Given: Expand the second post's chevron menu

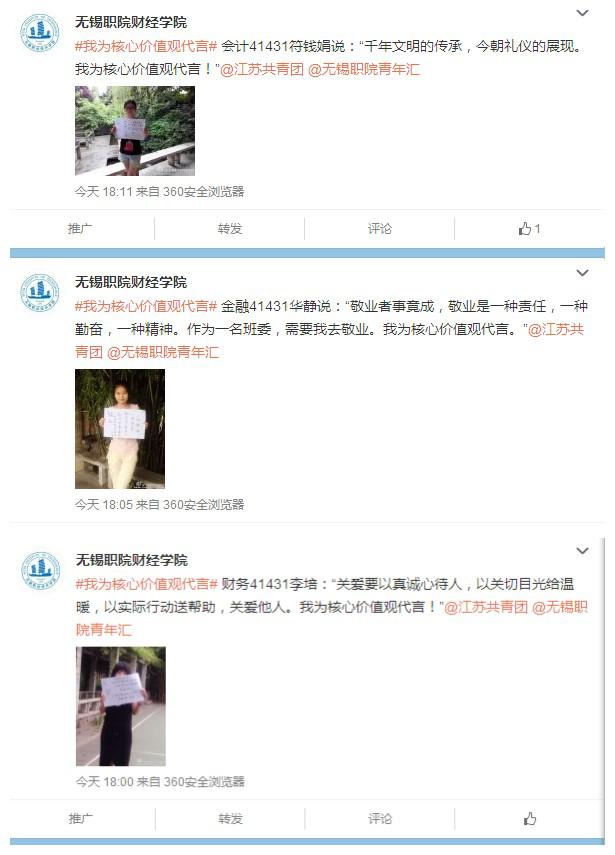Looking at the screenshot, I should pyautogui.click(x=582, y=273).
